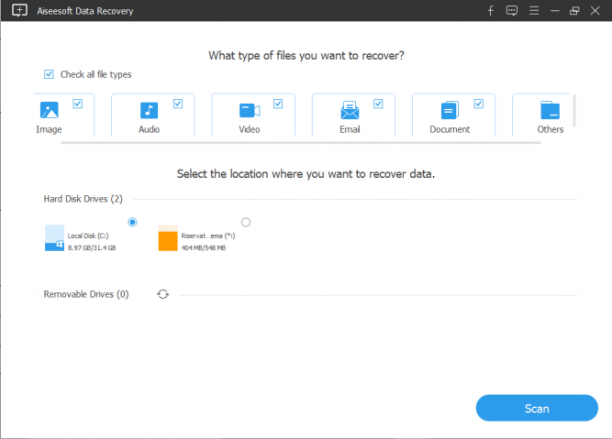
Task: Open the feedback chat bubble icon
Action: [x=512, y=11]
